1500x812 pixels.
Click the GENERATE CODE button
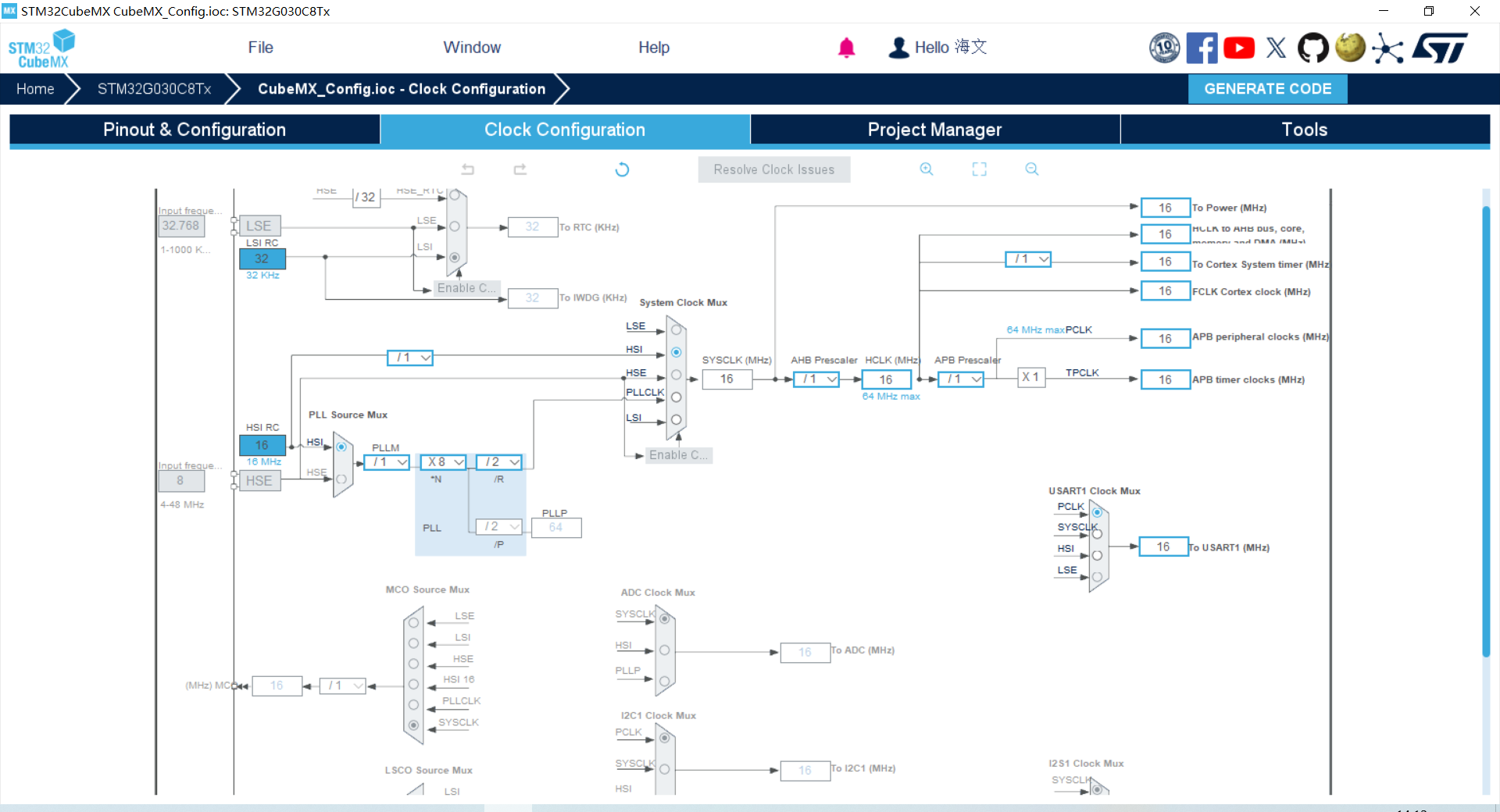[1267, 89]
